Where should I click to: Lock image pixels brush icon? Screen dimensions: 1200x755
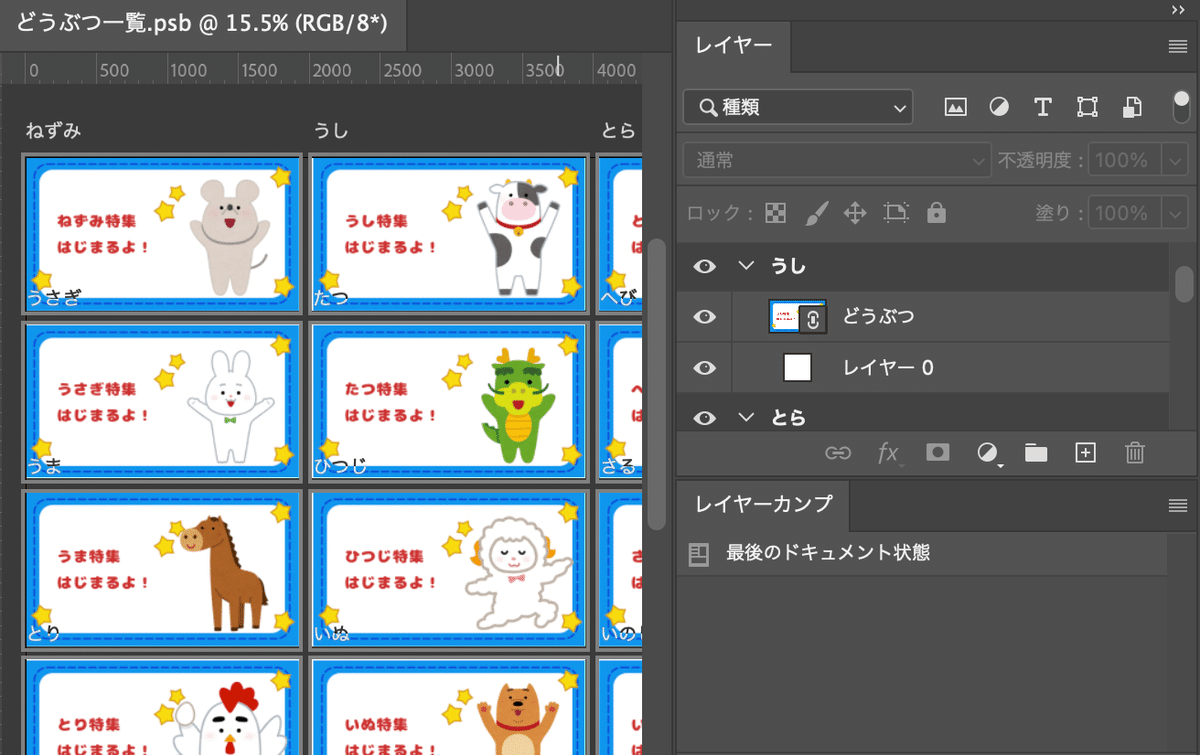click(x=817, y=213)
